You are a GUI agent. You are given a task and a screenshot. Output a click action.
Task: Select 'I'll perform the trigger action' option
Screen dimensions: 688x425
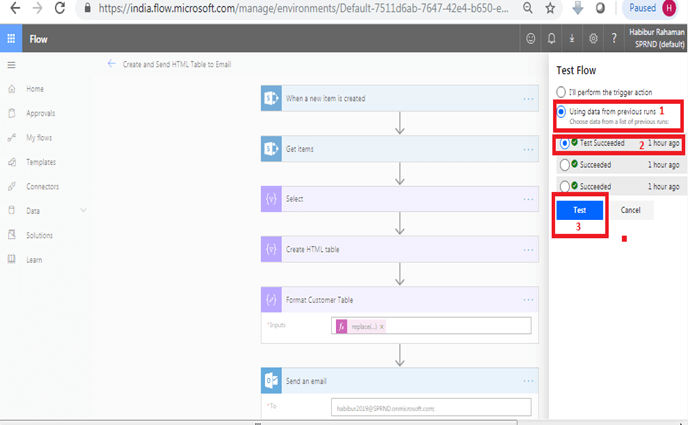[561, 92]
